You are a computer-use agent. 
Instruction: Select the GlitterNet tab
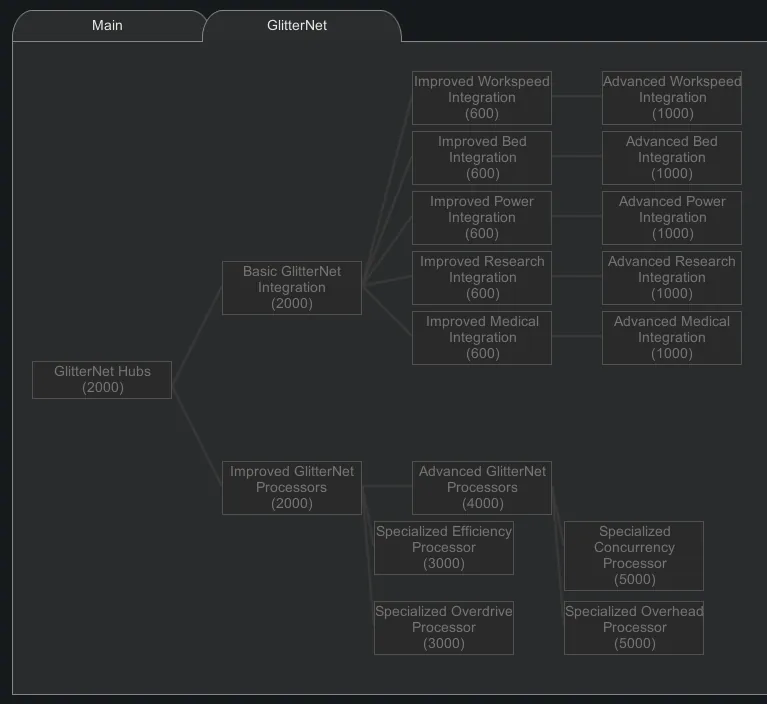[297, 25]
